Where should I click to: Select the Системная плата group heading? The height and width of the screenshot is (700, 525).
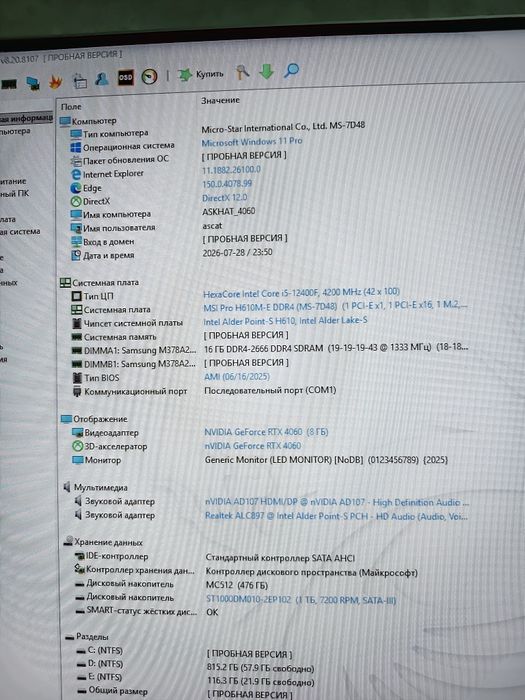point(99,283)
